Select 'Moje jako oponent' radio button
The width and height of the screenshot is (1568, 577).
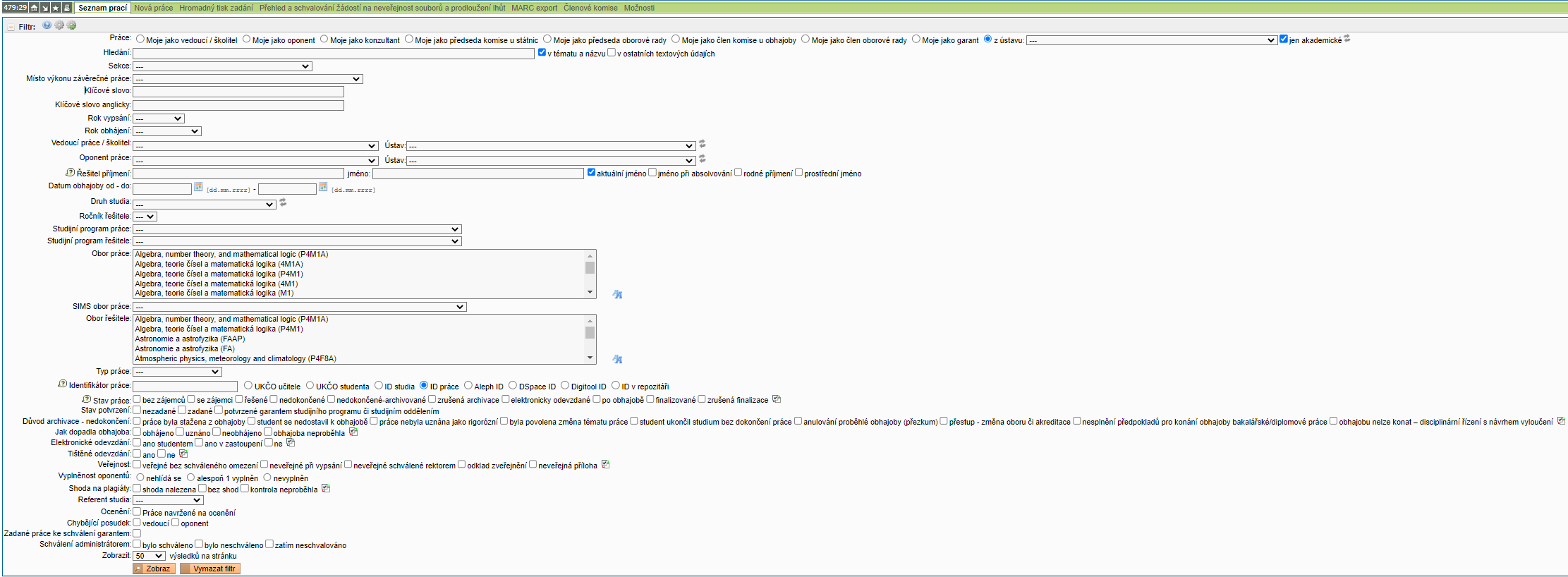[x=246, y=40]
